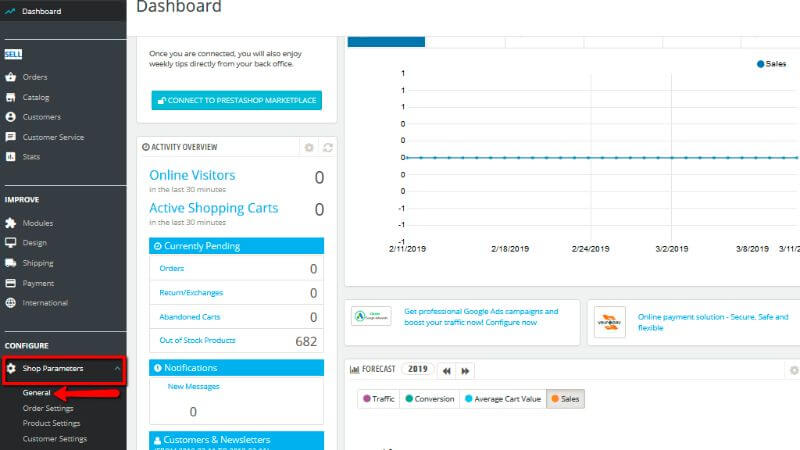
Task: Open Modules via the puzzle icon
Action: [x=11, y=223]
